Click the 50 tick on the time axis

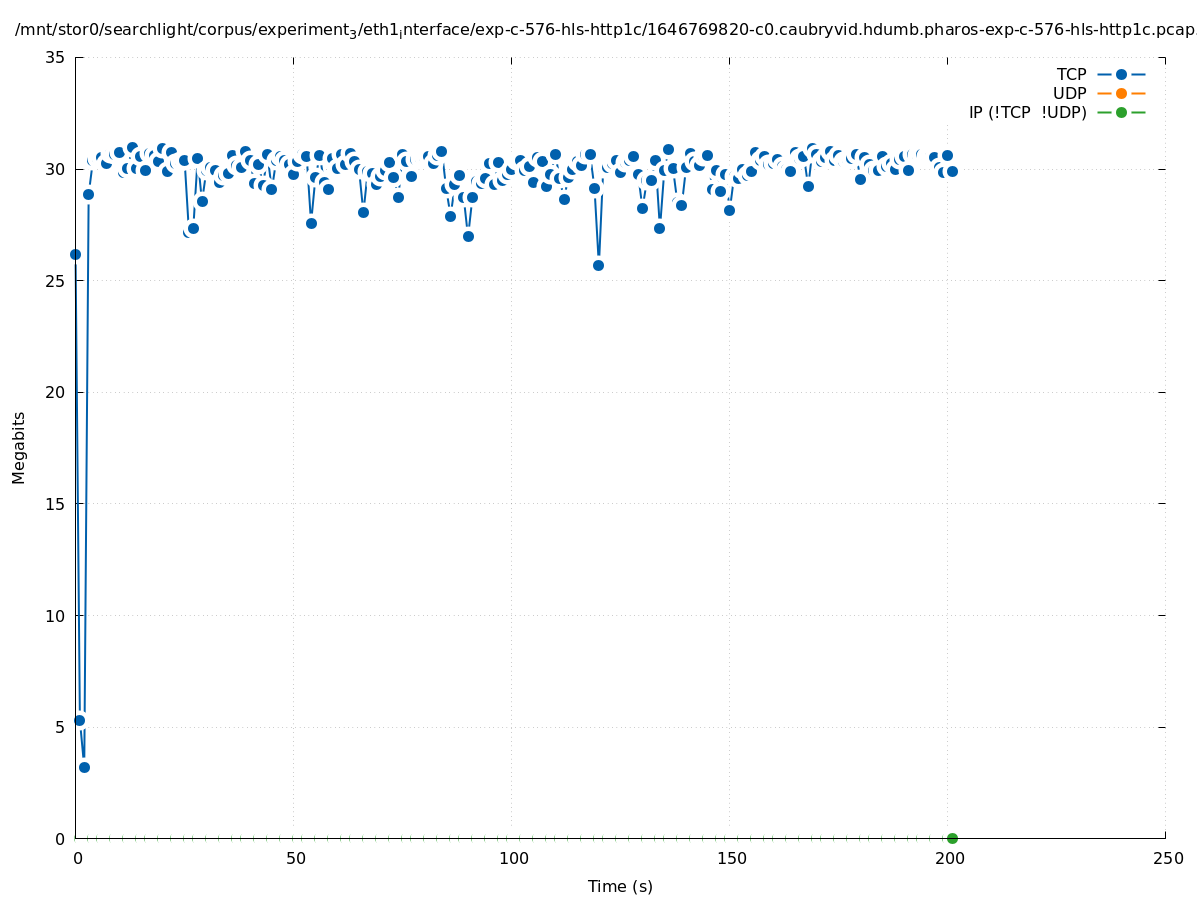[x=294, y=858]
